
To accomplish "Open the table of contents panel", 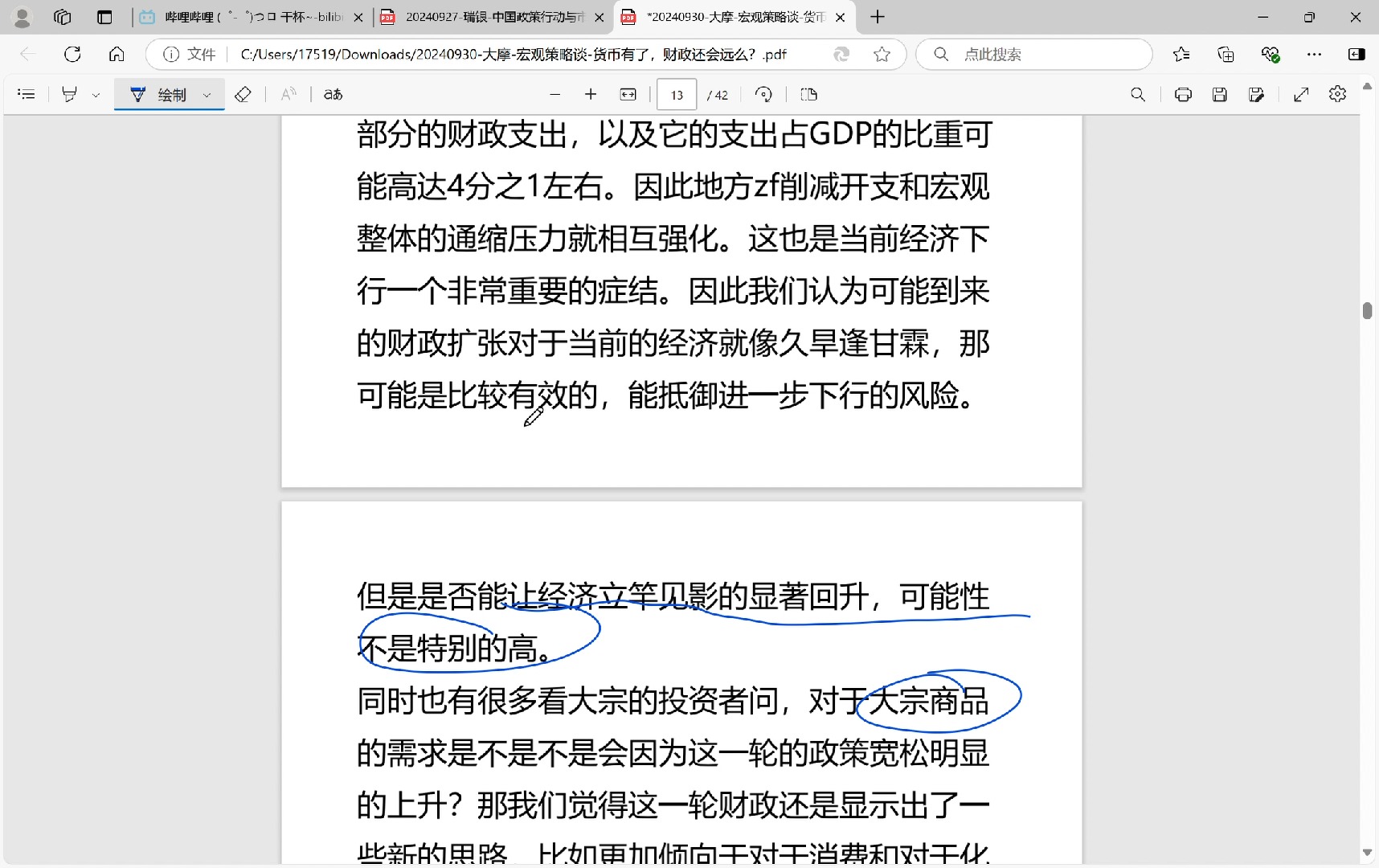I will click(x=26, y=95).
